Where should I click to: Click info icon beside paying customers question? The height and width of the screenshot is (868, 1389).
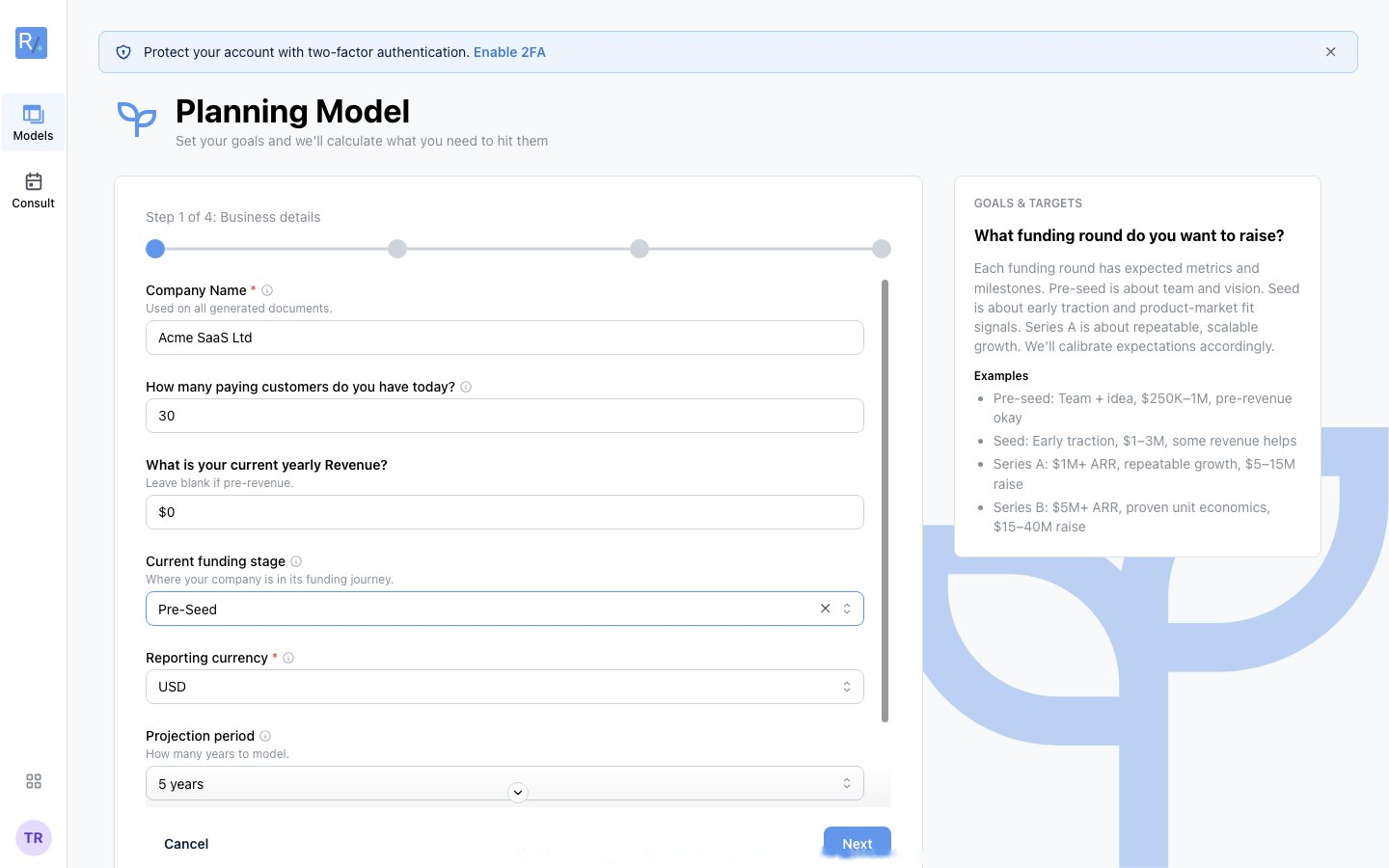point(466,387)
